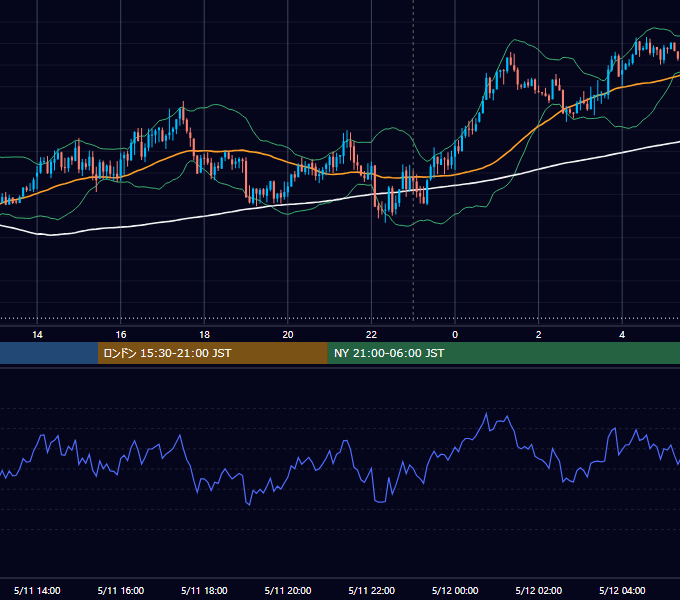The width and height of the screenshot is (680, 600).
Task: Select the 5/11 22:00 date label
Action: coord(372,590)
